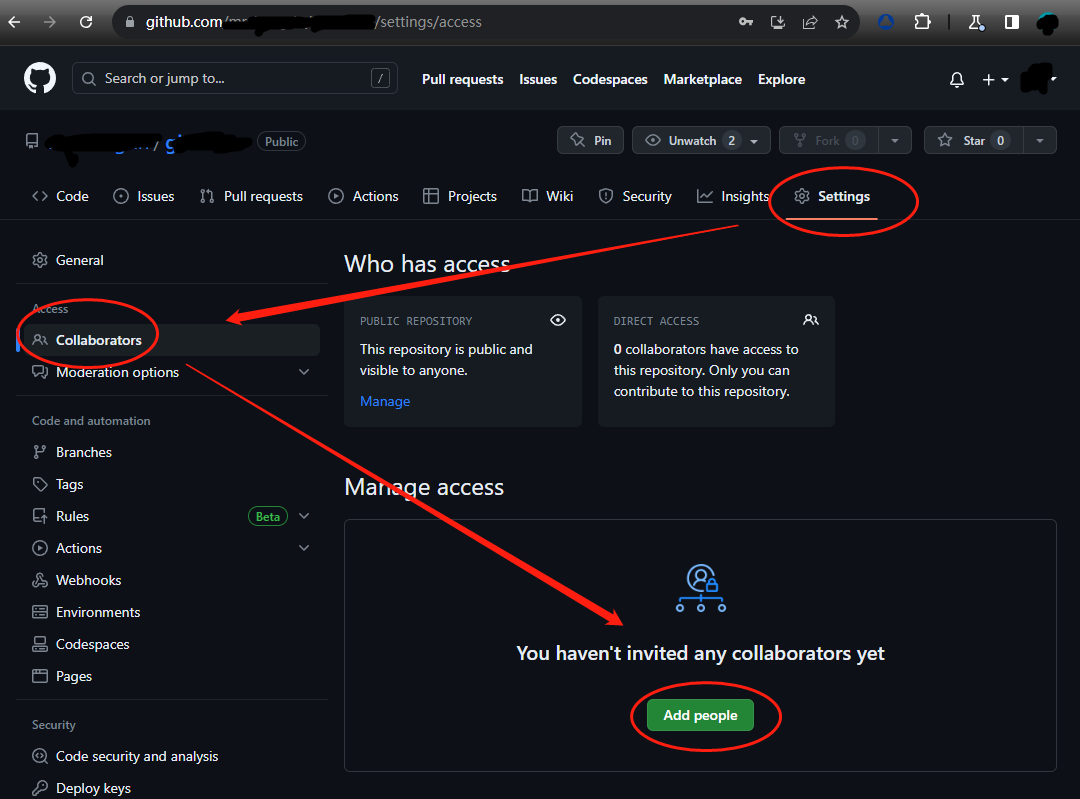This screenshot has height=799, width=1080.
Task: Click the eye icon in Public repository card
Action: point(558,320)
